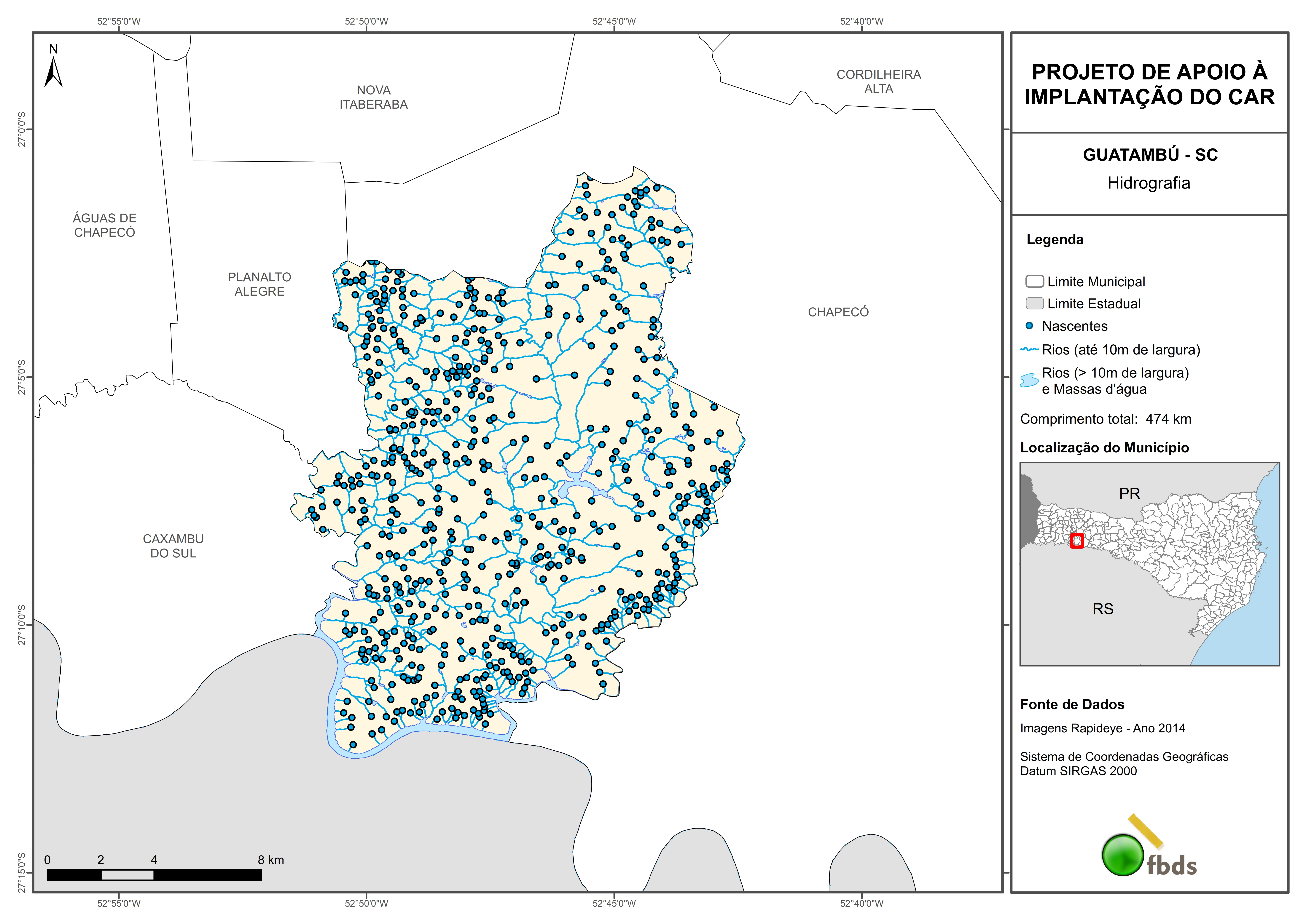The width and height of the screenshot is (1306, 924).
Task: Click the GUATAMBÚ - SC title
Action: [x=1149, y=155]
